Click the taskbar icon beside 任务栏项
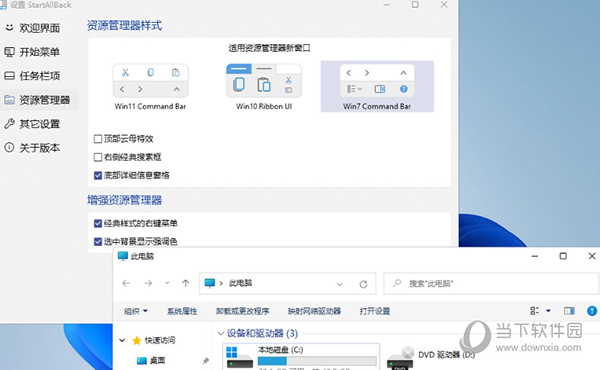Screen dimensions: 600x370 tap(10, 76)
